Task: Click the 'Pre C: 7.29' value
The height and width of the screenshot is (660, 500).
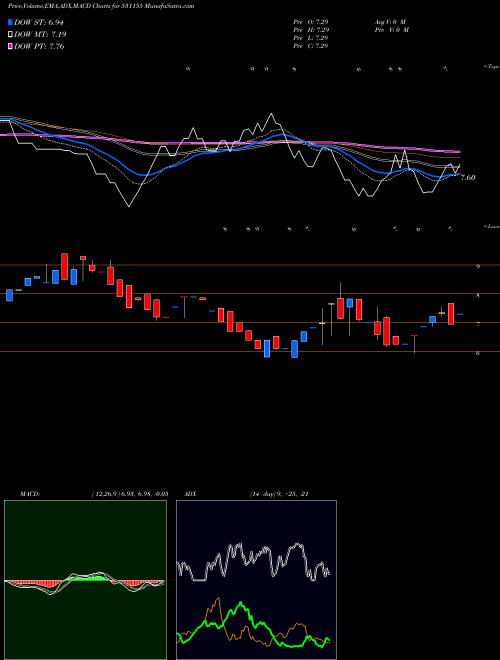Action: (x=311, y=46)
